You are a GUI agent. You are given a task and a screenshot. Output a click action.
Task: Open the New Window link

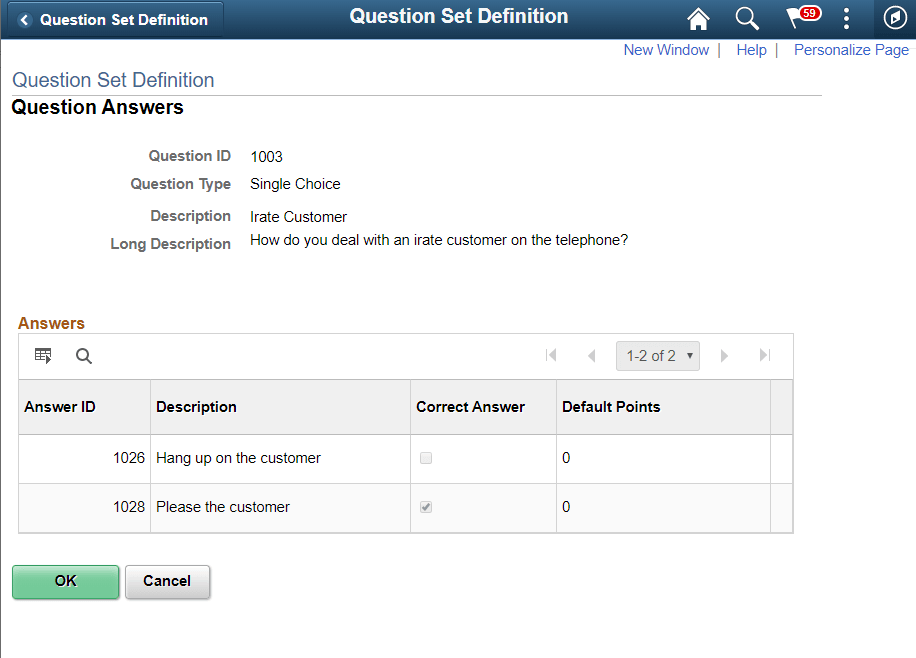pyautogui.click(x=666, y=49)
